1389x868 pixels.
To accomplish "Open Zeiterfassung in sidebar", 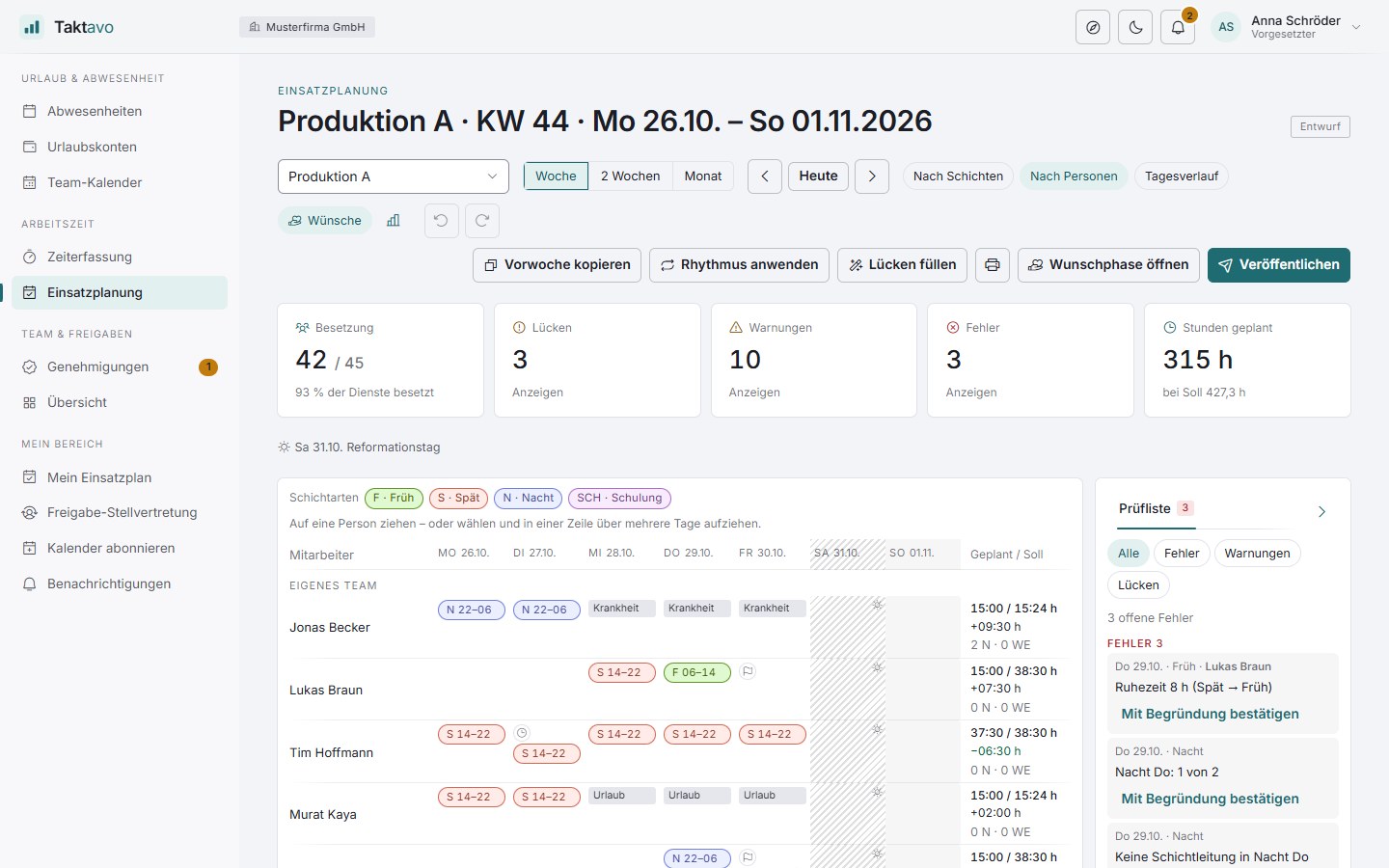I will (120, 258).
